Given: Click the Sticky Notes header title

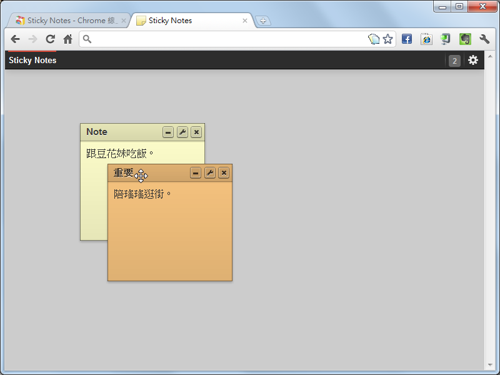Looking at the screenshot, I should (x=32, y=60).
